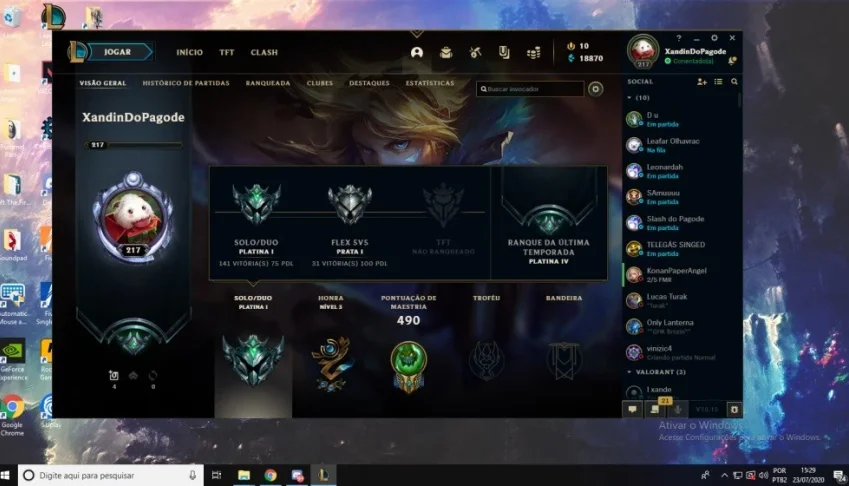Collapse the friends group (10)
The height and width of the screenshot is (486, 849).
click(x=629, y=98)
